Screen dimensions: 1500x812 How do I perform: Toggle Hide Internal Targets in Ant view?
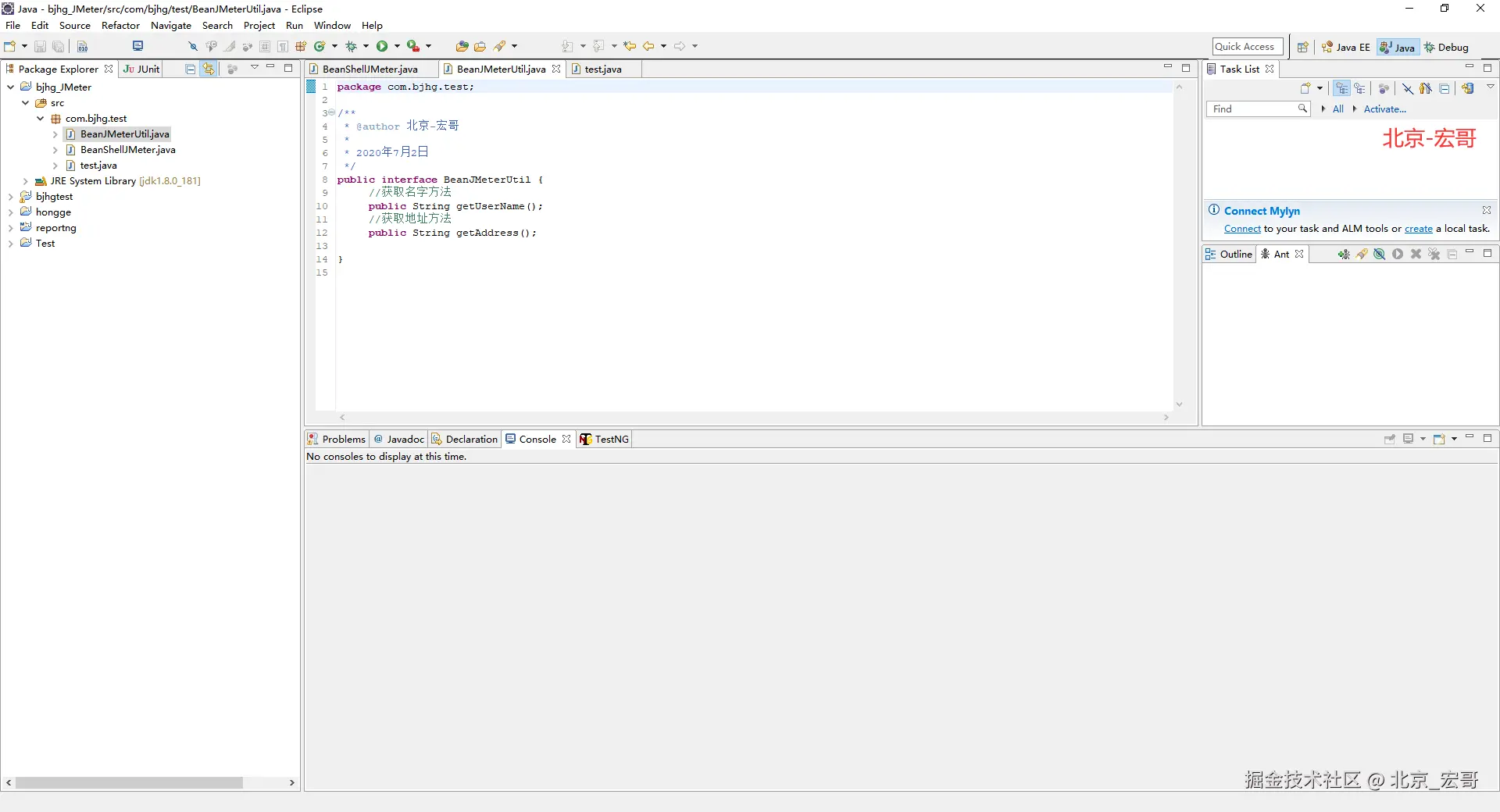coord(1380,254)
